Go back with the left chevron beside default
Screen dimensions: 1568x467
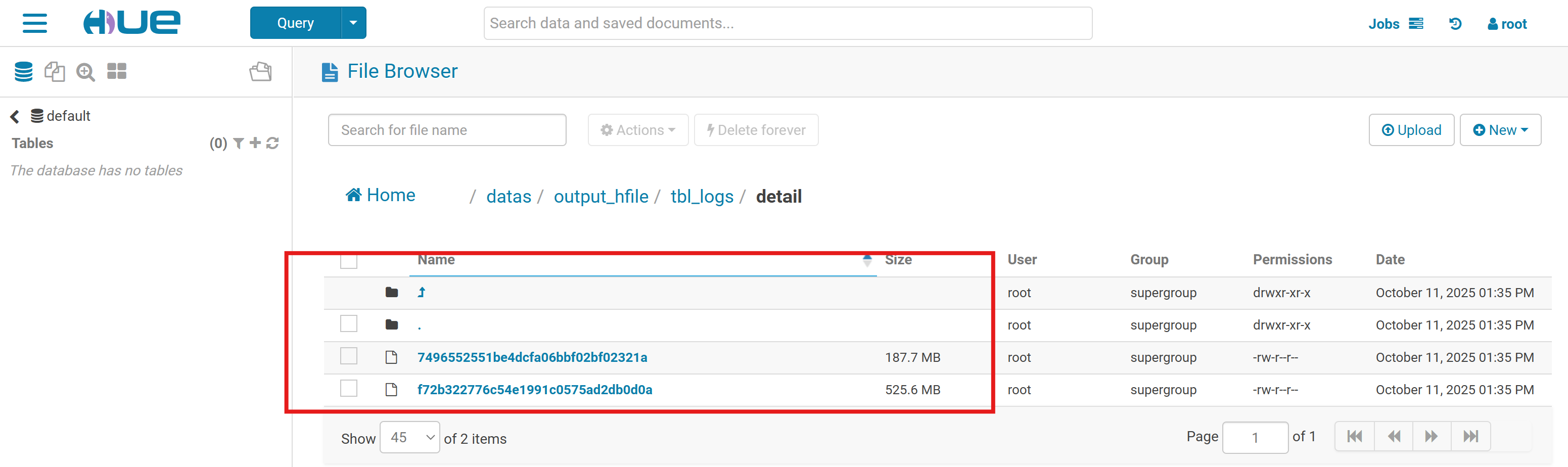(15, 116)
